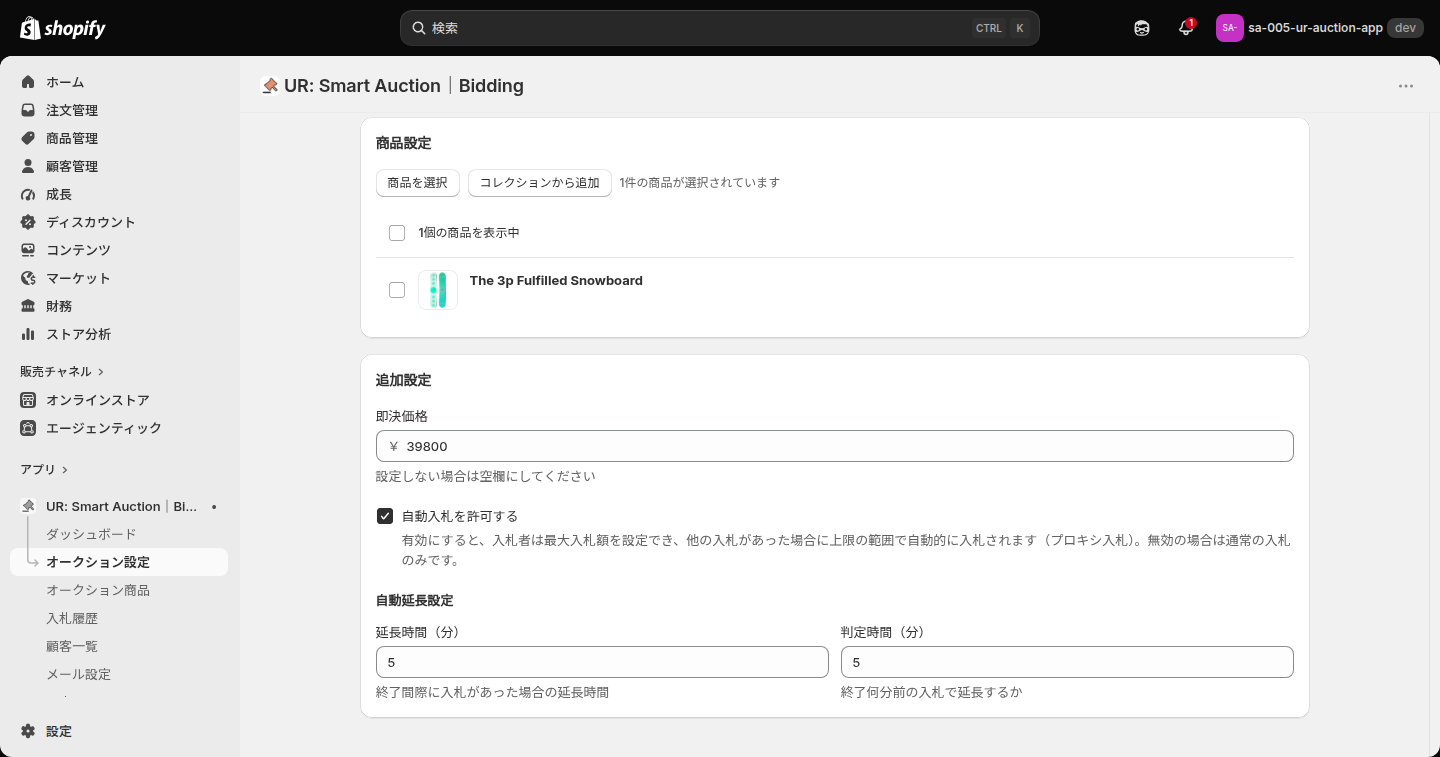The width and height of the screenshot is (1440, 757).
Task: Go to 入札履歴 page
Action: [72, 618]
